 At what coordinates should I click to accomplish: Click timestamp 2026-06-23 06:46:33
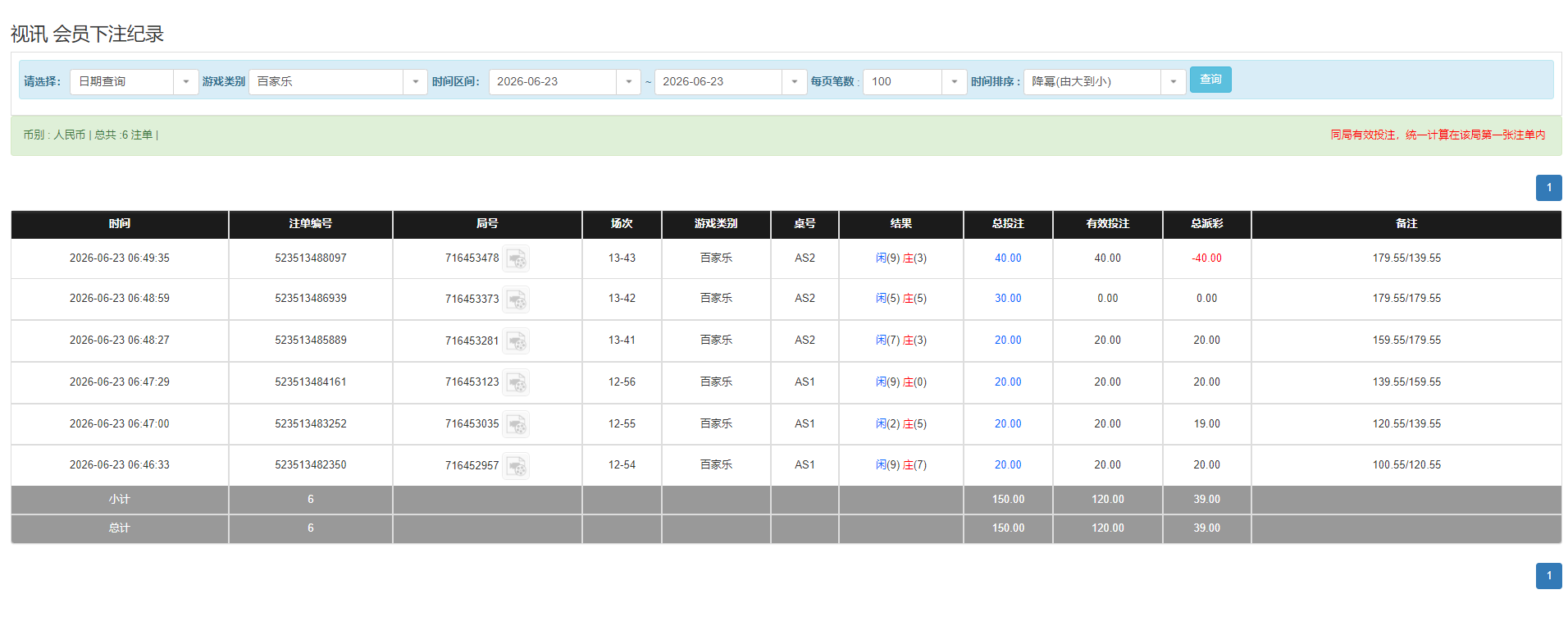120,465
